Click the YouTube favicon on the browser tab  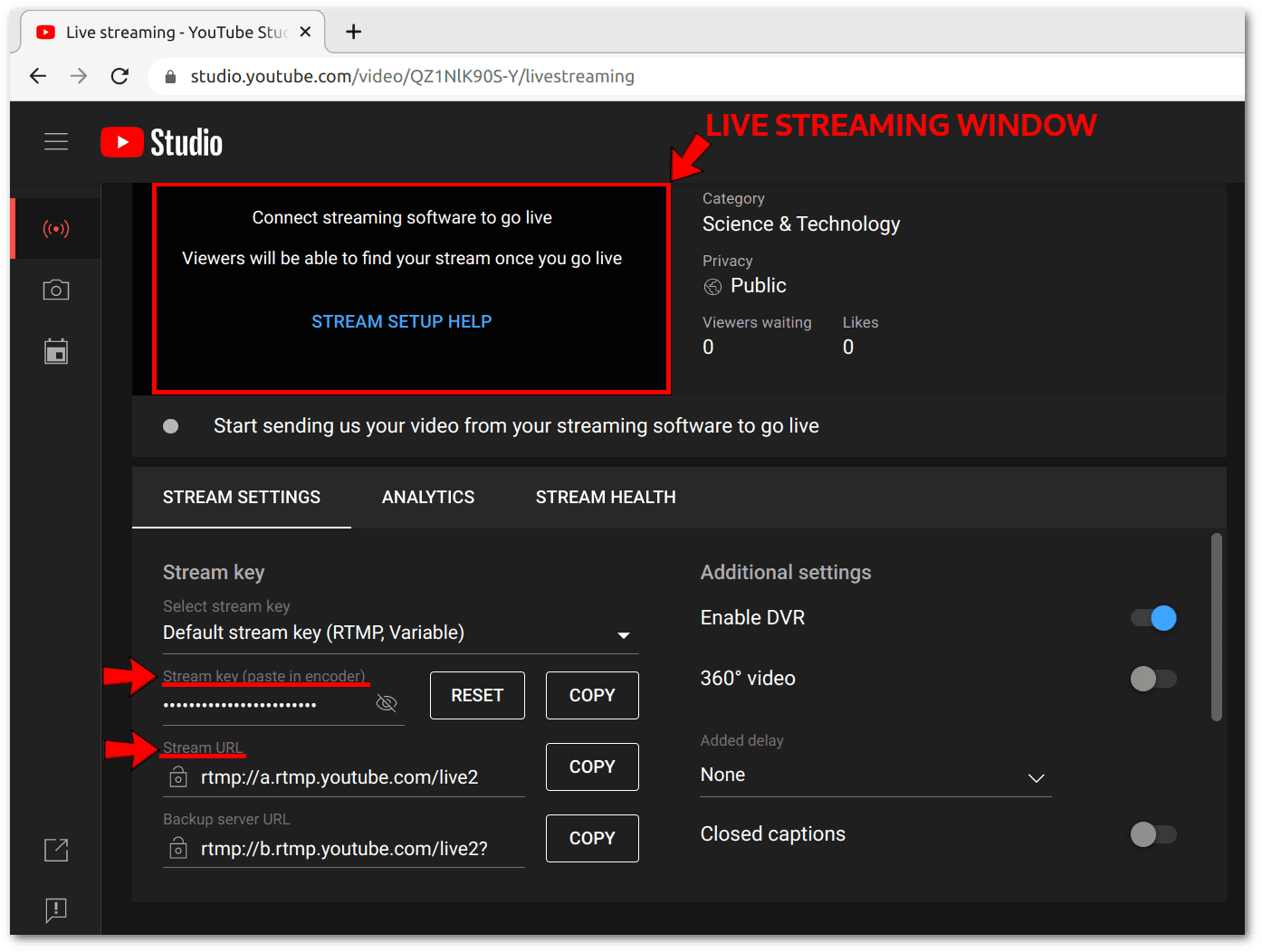[x=45, y=33]
